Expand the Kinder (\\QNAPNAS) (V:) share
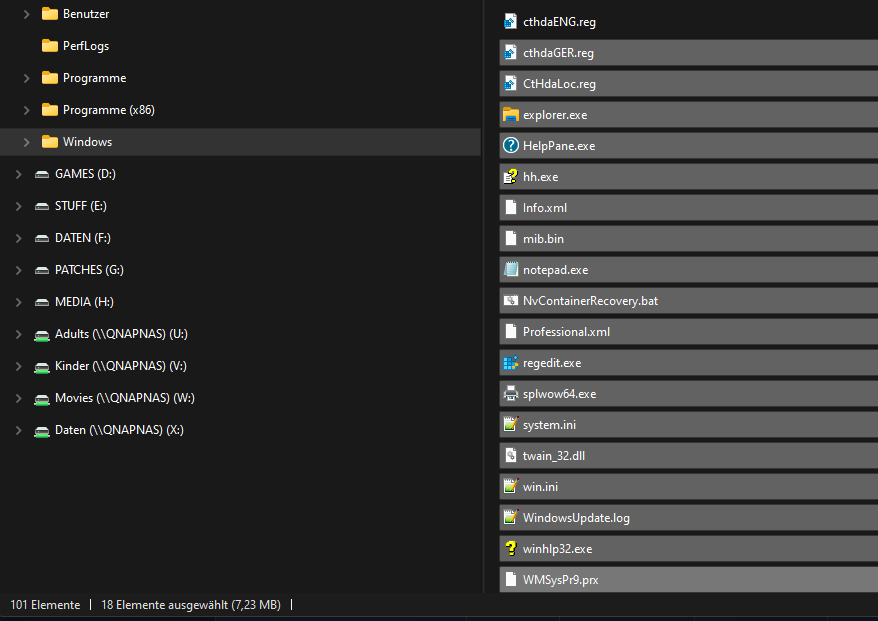This screenshot has width=878, height=621. click(18, 366)
